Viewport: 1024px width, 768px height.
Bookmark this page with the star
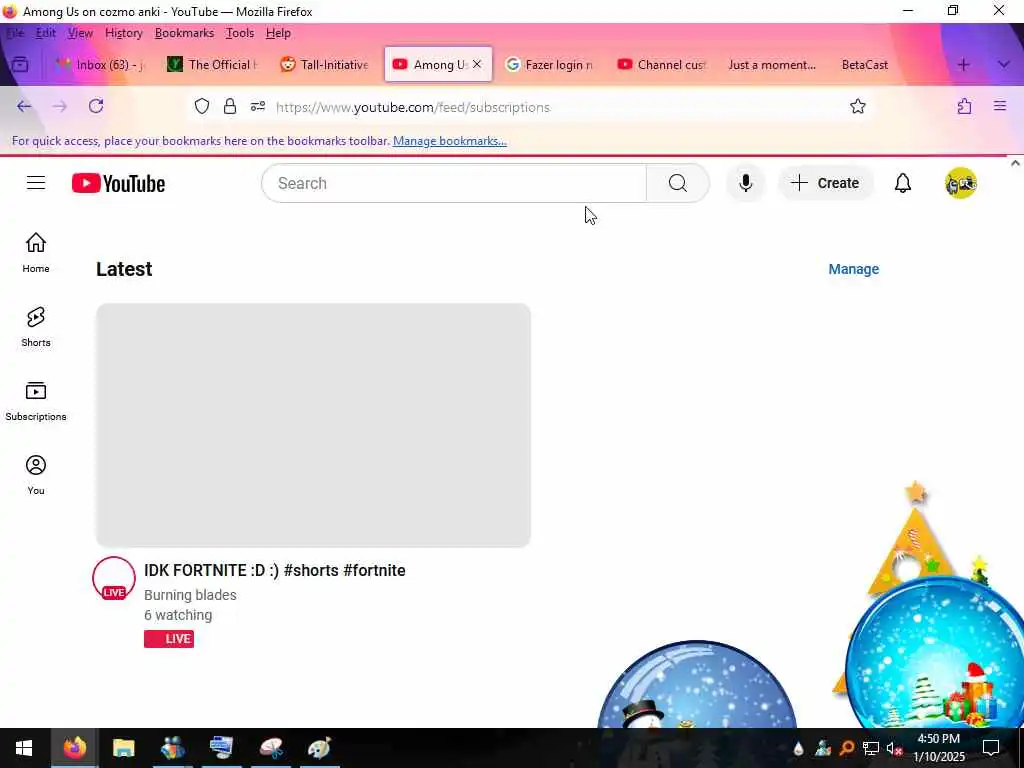857,106
